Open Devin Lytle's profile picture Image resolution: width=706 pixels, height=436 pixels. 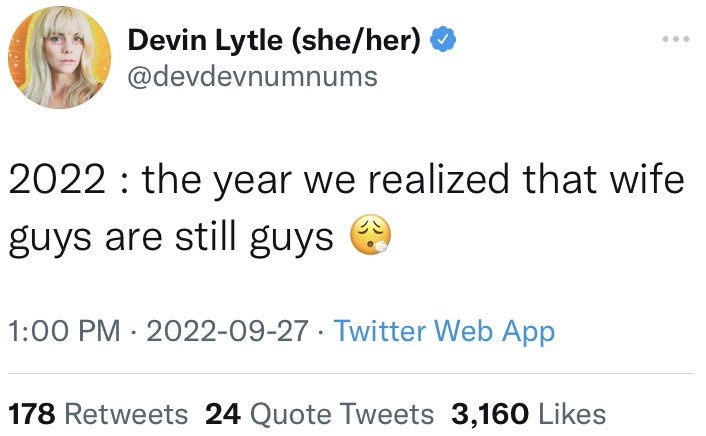point(59,60)
